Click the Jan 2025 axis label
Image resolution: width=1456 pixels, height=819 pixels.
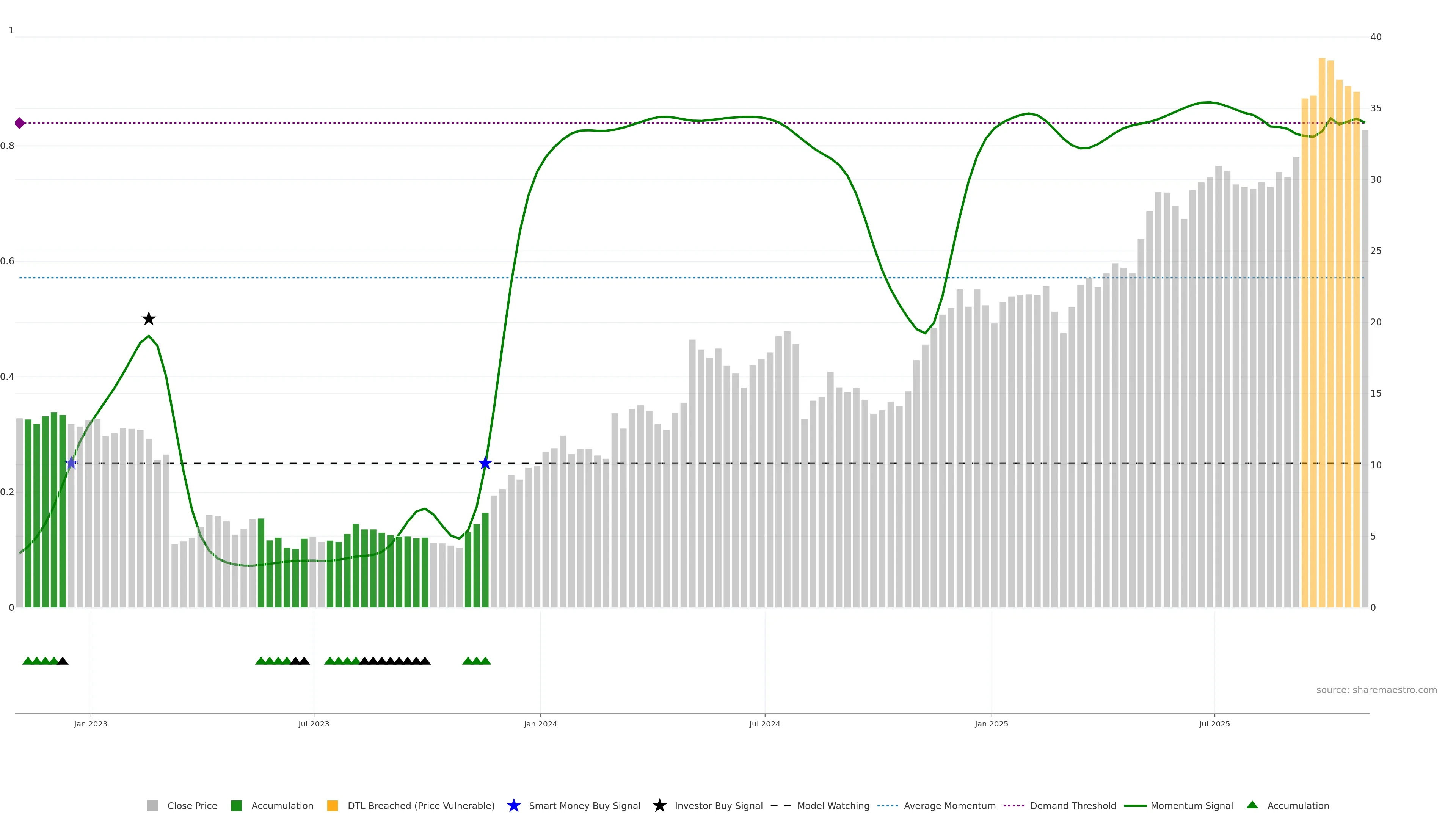point(991,723)
